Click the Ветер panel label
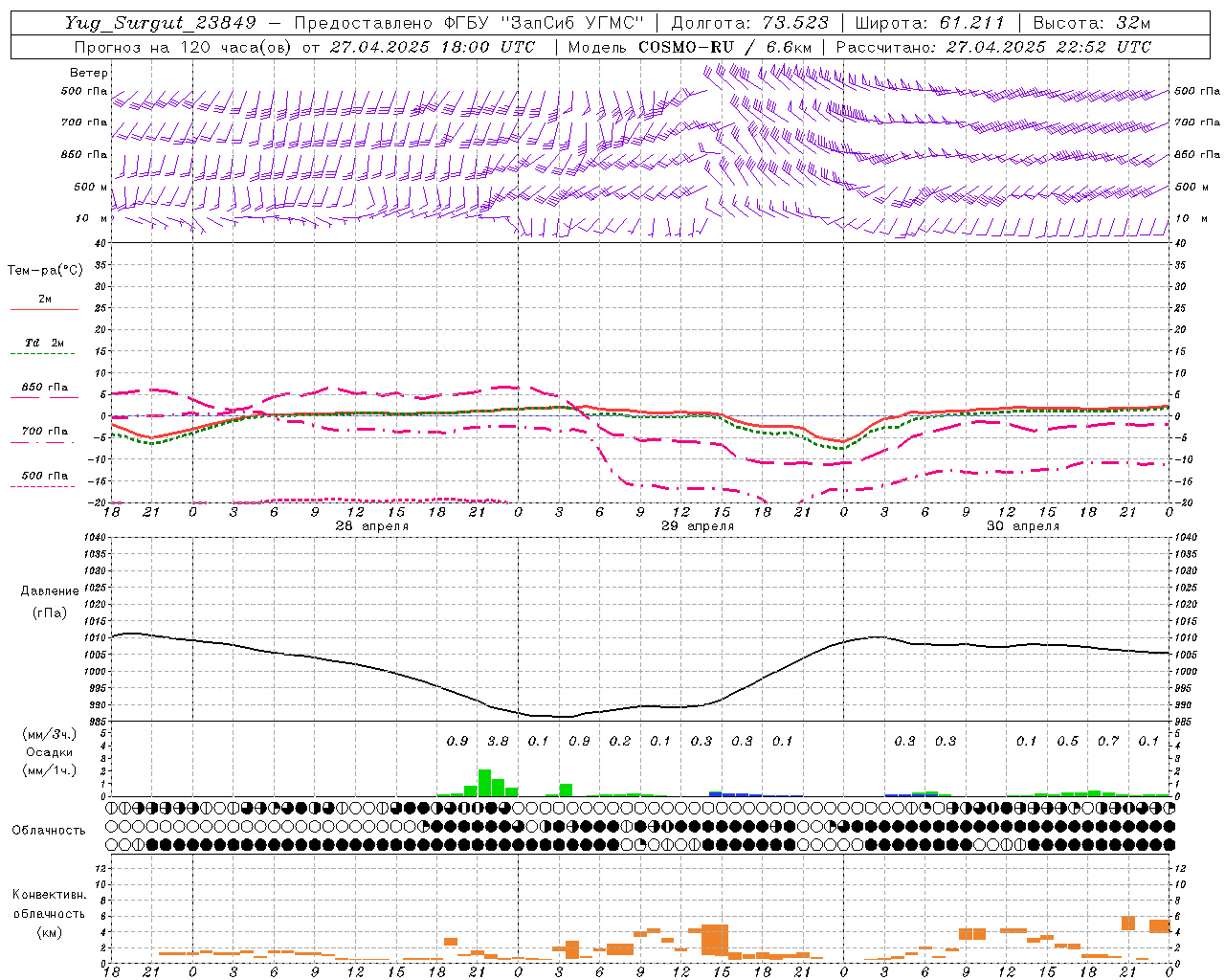 [x=89, y=73]
